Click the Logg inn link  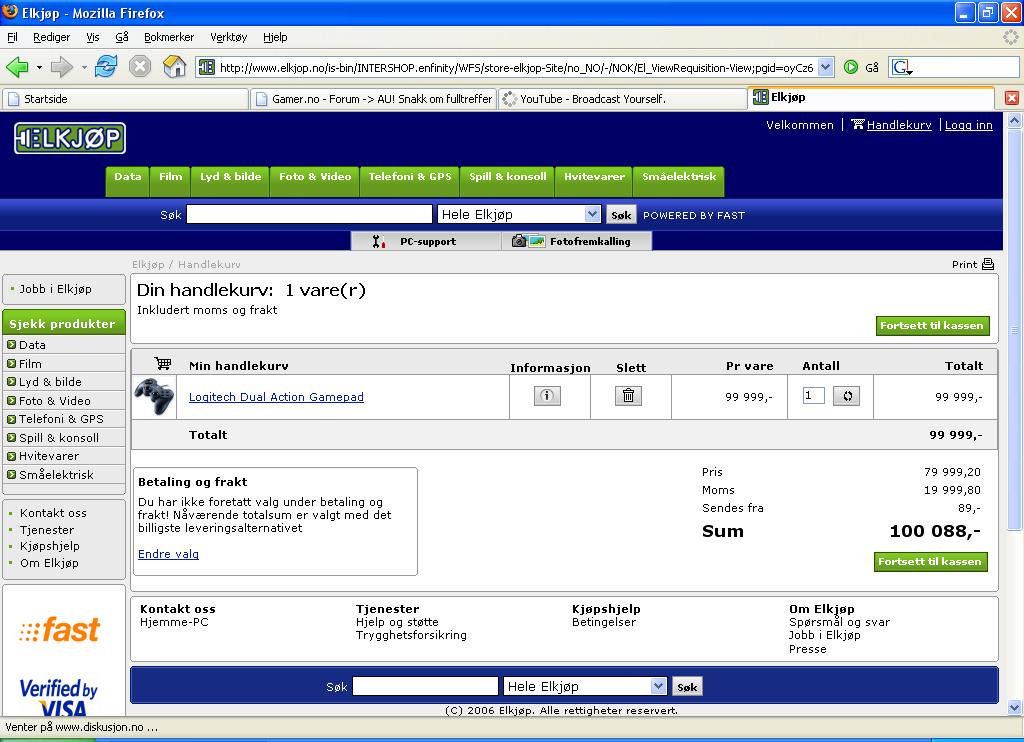click(x=968, y=125)
